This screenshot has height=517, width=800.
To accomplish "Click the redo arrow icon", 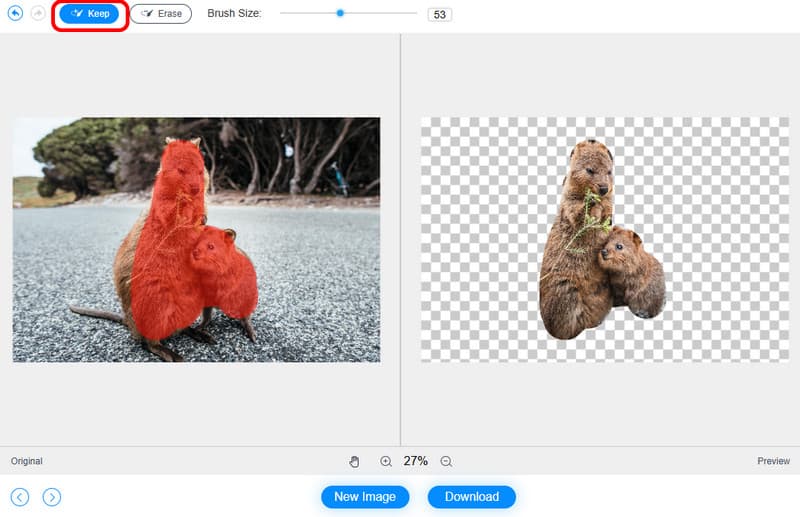I will 38,14.
